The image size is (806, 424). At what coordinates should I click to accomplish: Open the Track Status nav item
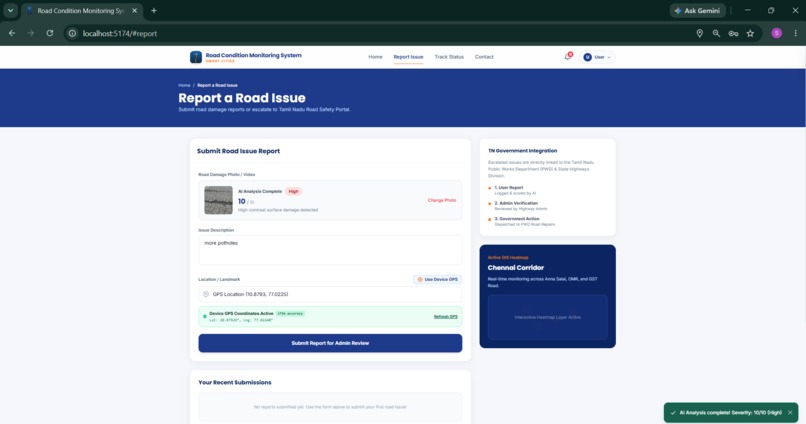[449, 57]
